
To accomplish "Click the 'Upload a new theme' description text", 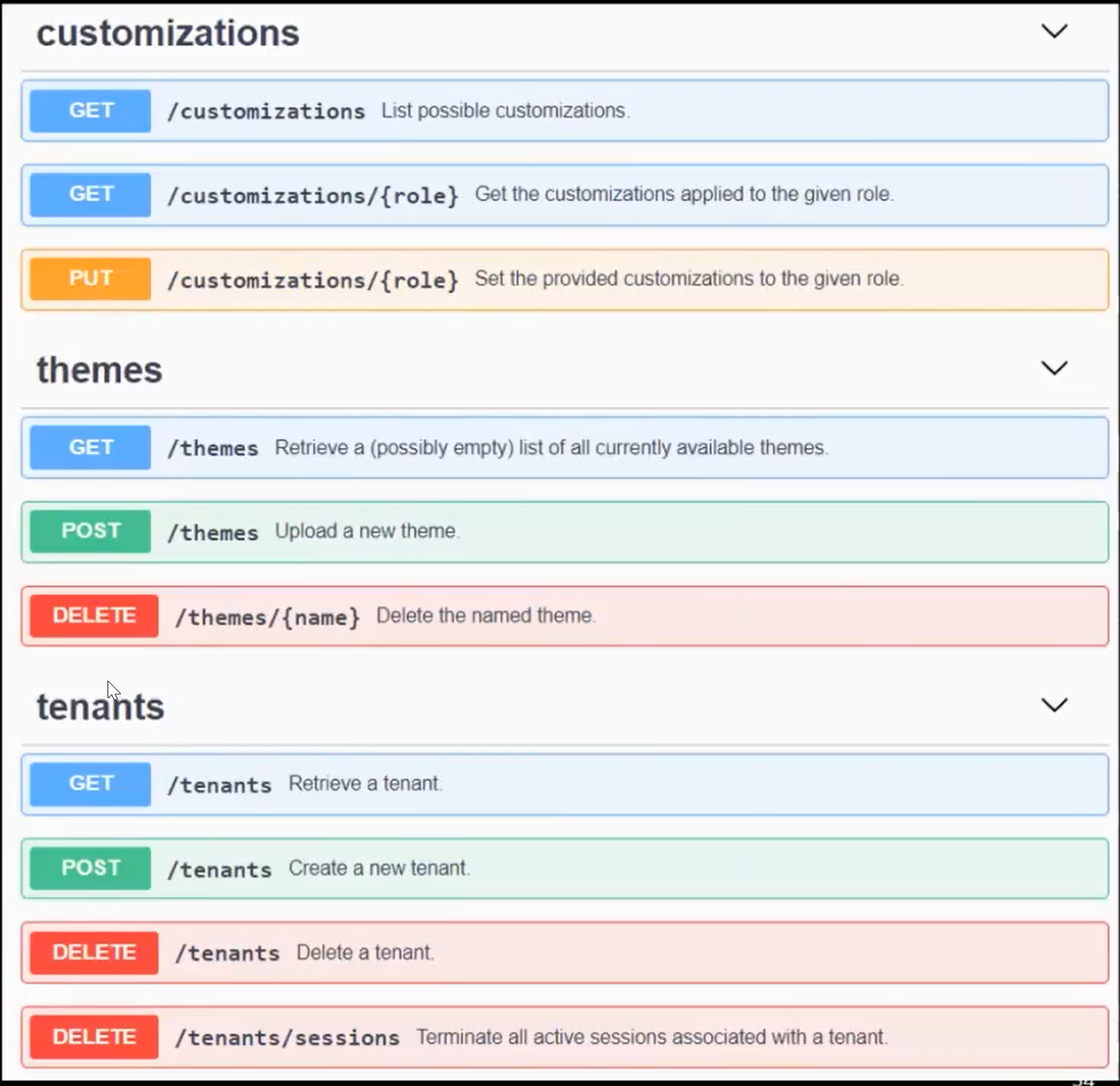I will coord(367,531).
